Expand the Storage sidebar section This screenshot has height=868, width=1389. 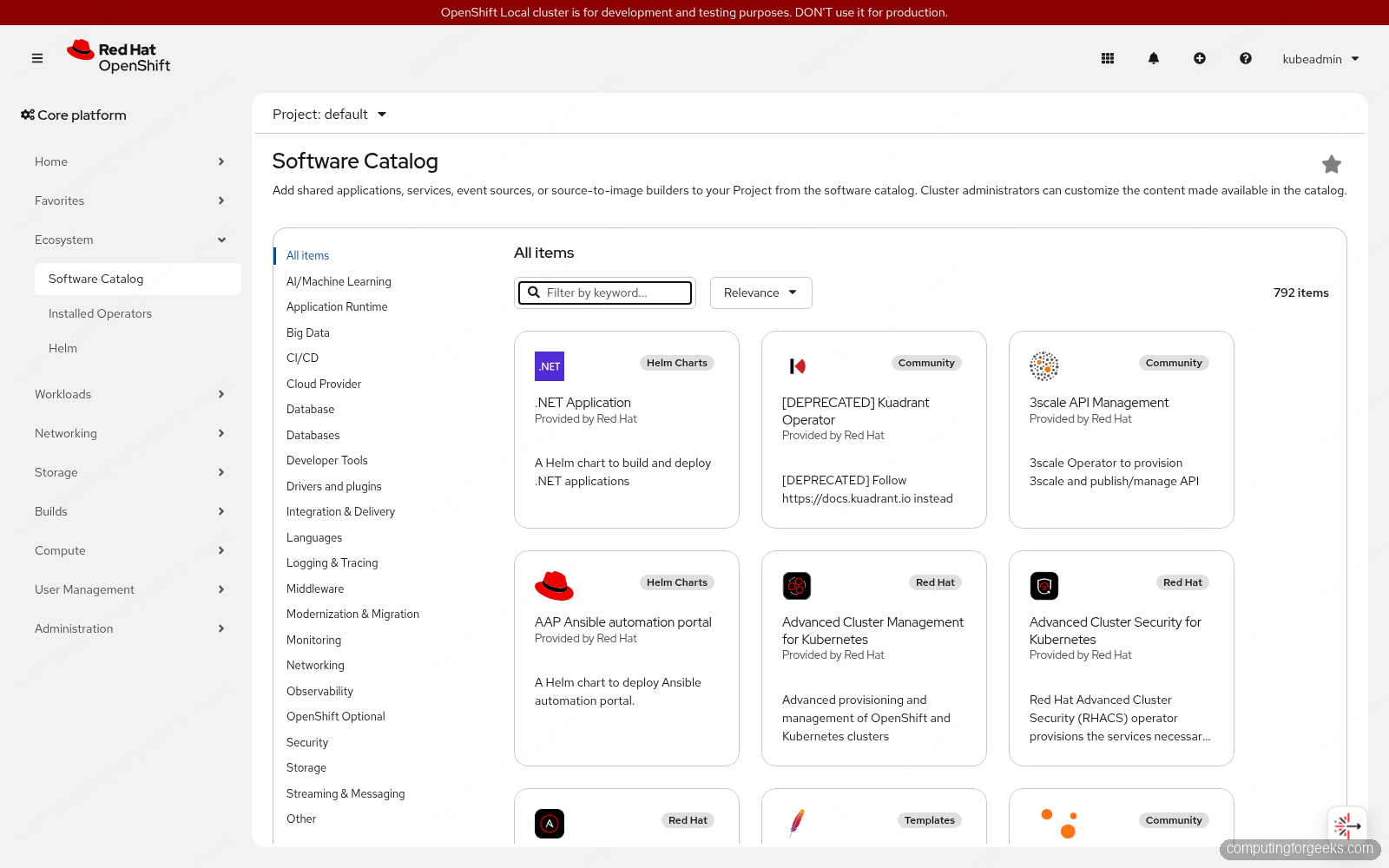(130, 472)
